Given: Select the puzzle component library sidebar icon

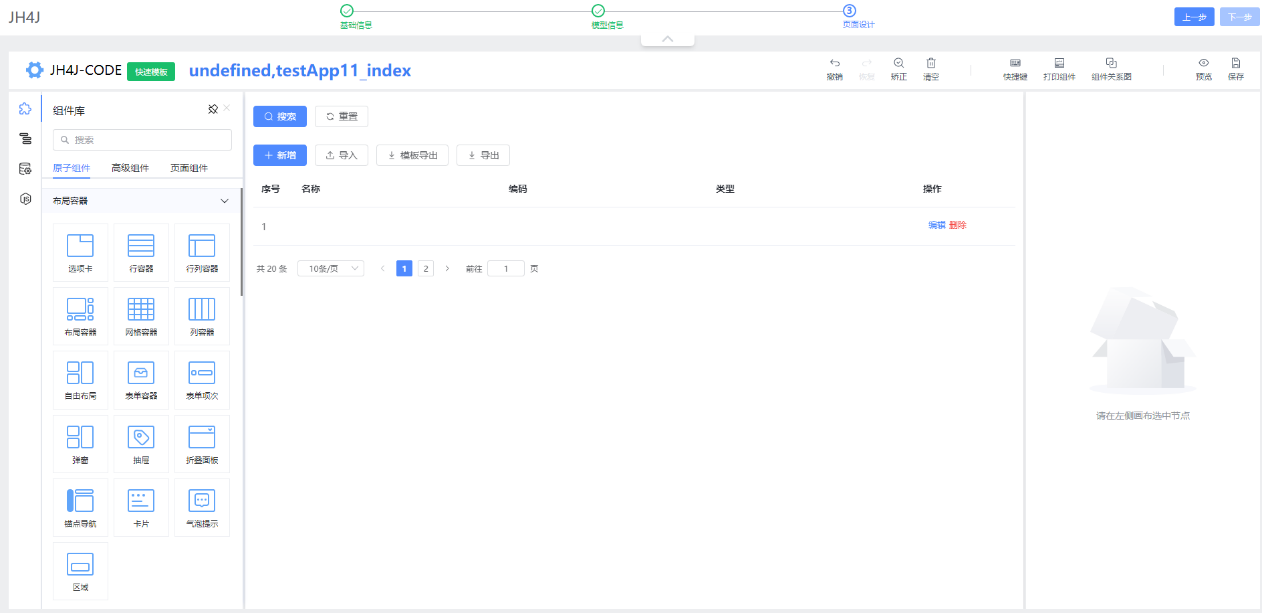Looking at the screenshot, I should (x=25, y=109).
